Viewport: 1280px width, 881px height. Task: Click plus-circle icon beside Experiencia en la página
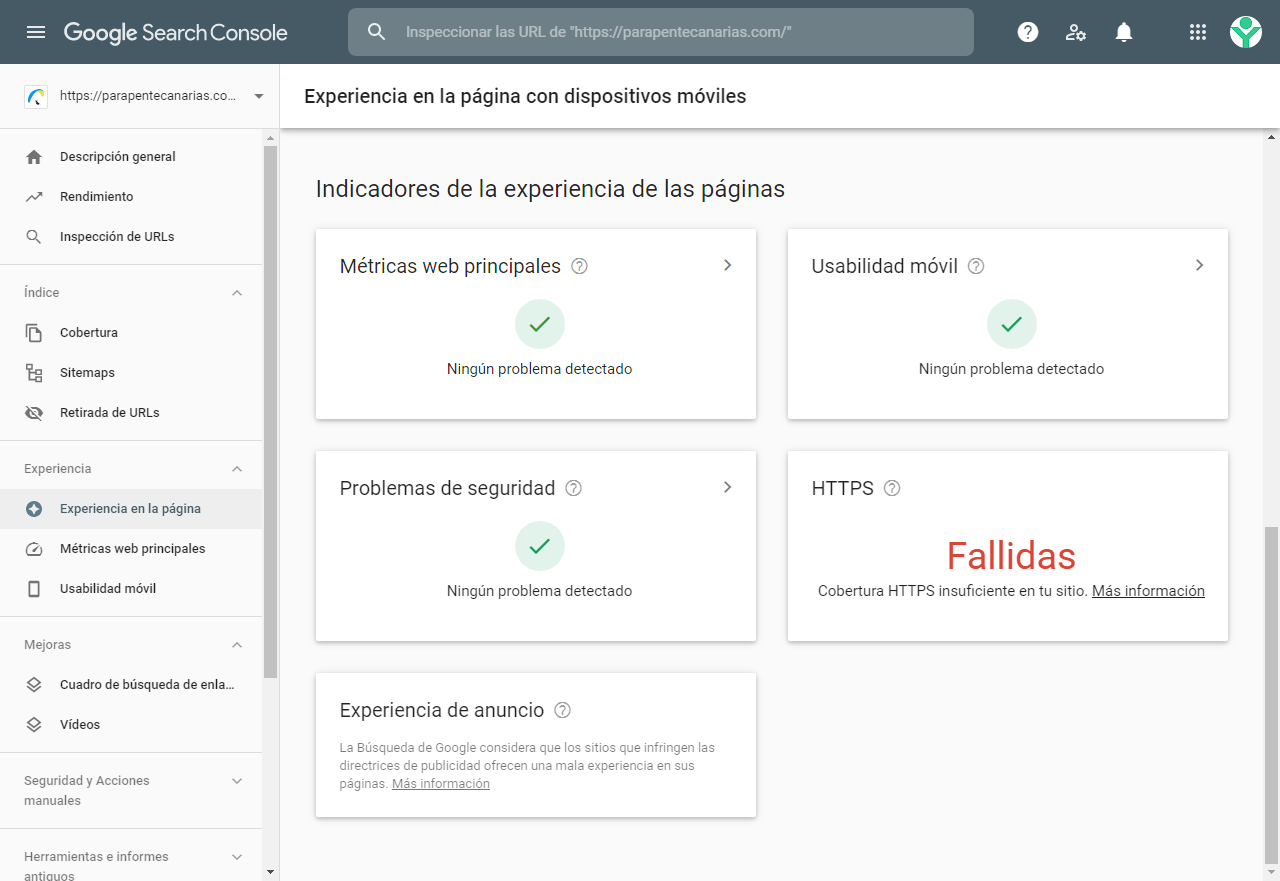click(34, 509)
